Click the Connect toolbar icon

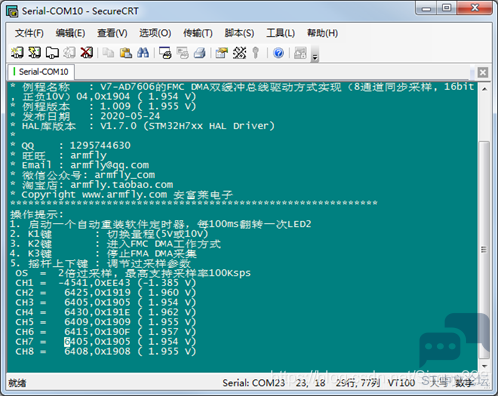coord(17,53)
